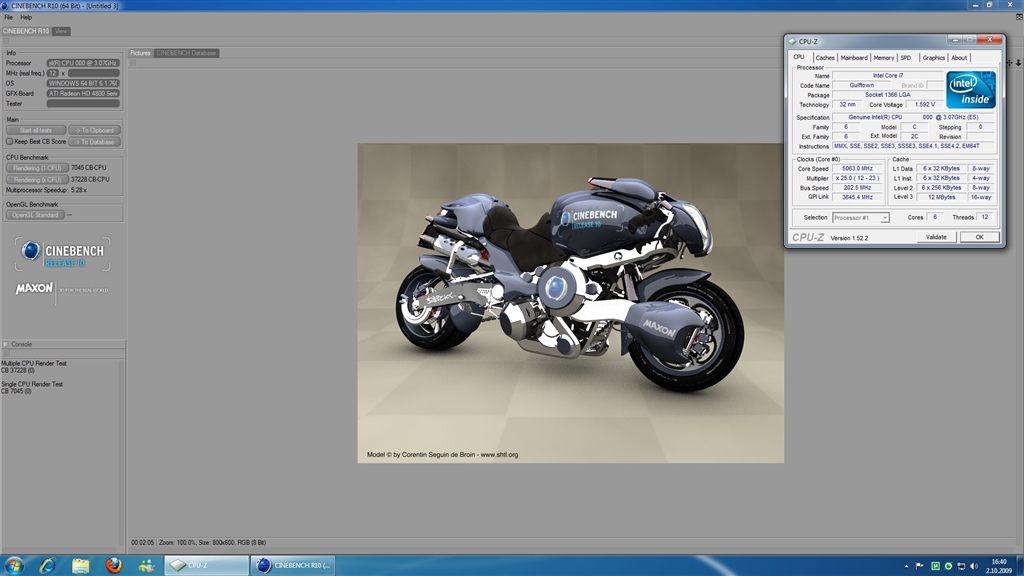The width and height of the screenshot is (1024, 576).
Task: Click the Validate button in CPU-Z
Action: click(x=936, y=237)
